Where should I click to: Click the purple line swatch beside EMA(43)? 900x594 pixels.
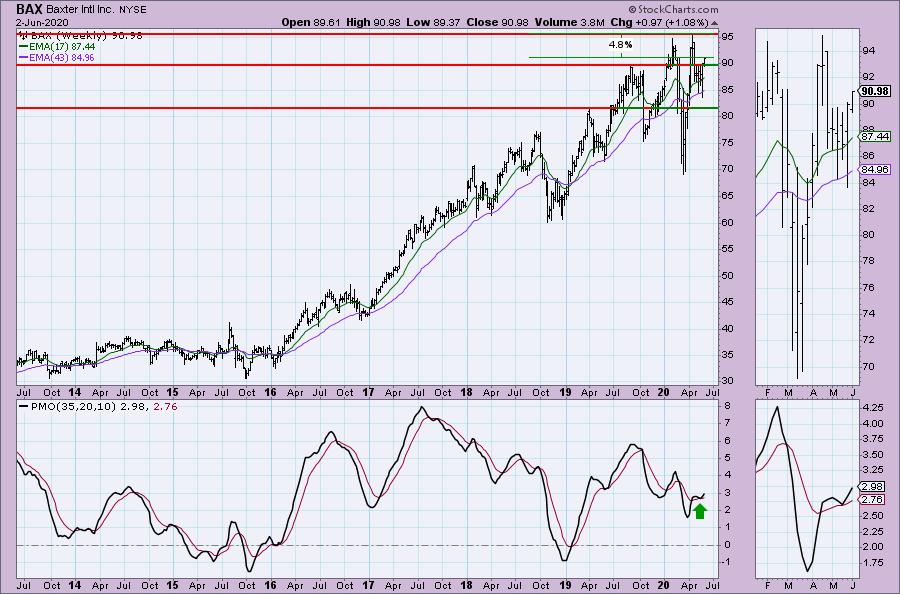24,57
